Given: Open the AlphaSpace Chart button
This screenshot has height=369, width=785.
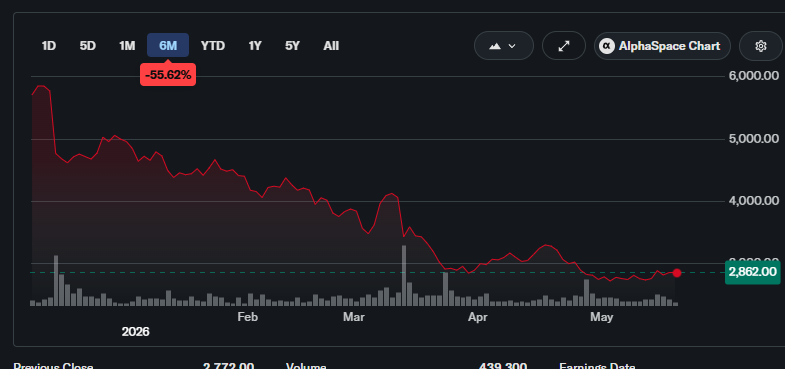Looking at the screenshot, I should [662, 46].
